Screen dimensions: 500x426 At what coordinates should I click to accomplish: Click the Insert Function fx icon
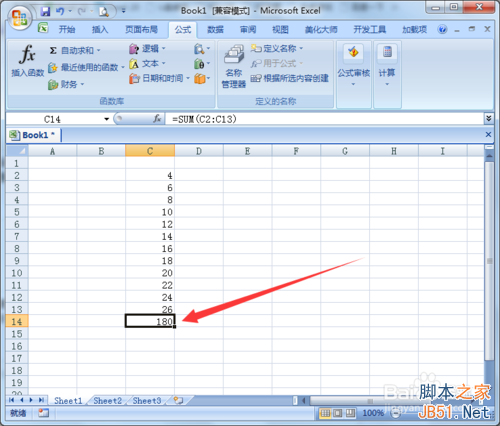(x=28, y=54)
